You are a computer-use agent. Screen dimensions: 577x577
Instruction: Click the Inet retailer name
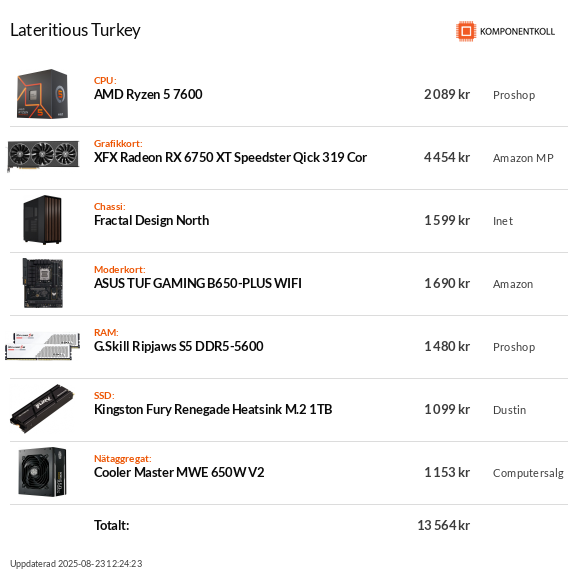[x=503, y=221]
